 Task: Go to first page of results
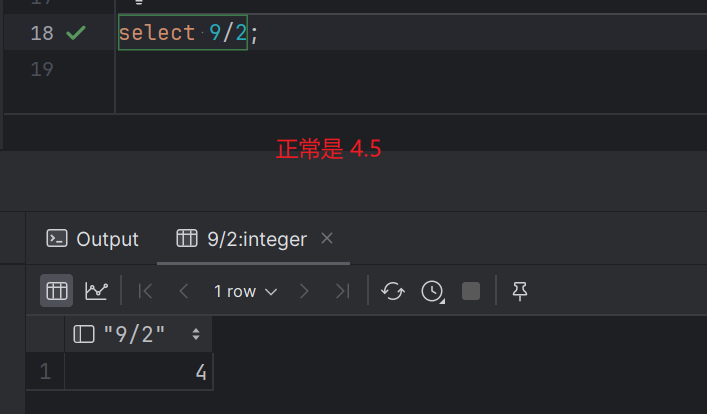tap(146, 291)
